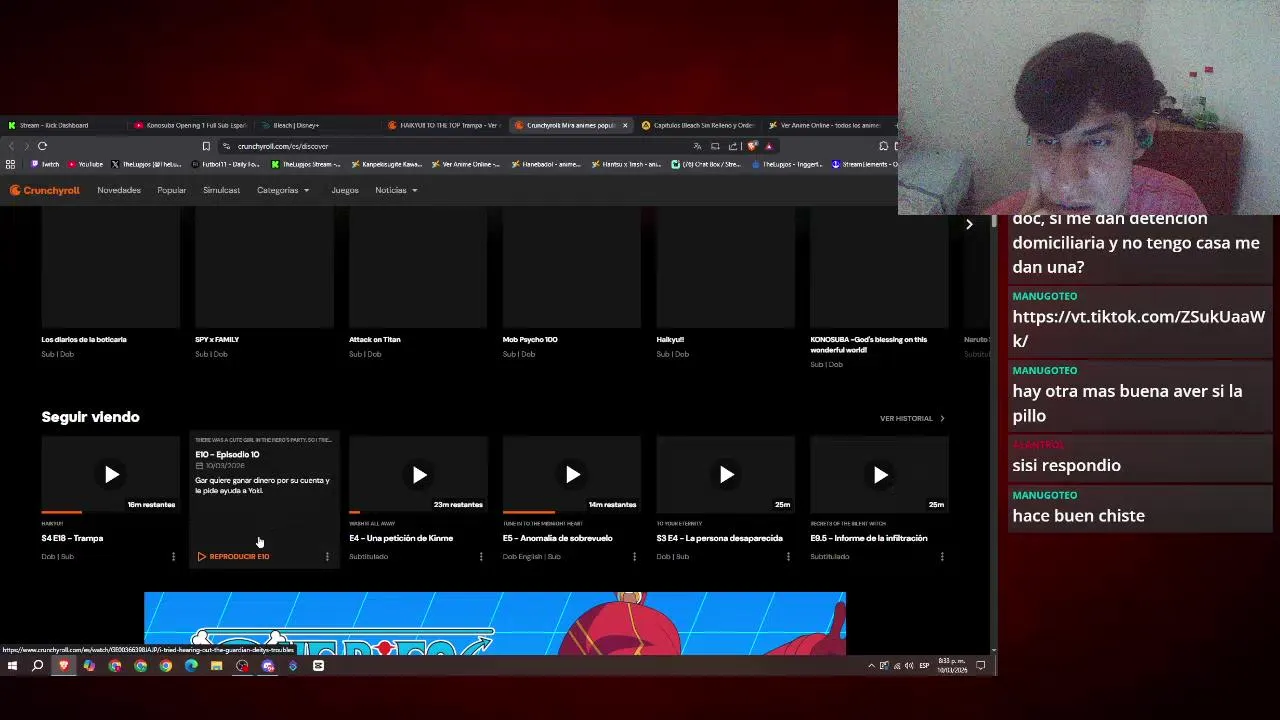Click REPRODUCIR E10 button
Image resolution: width=1280 pixels, height=720 pixels.
[x=234, y=556]
